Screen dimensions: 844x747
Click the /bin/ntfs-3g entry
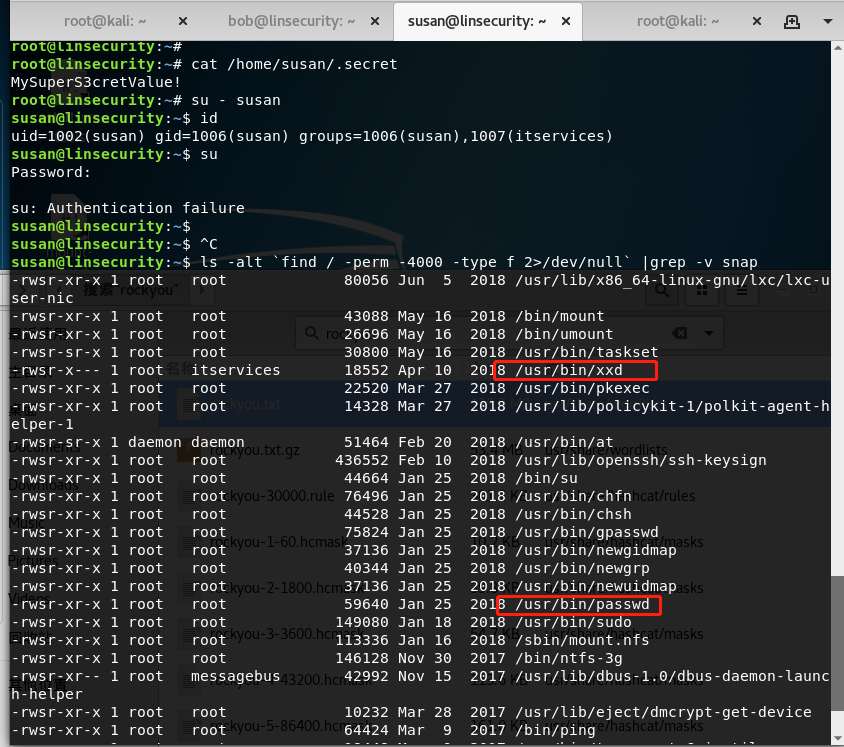569,659
